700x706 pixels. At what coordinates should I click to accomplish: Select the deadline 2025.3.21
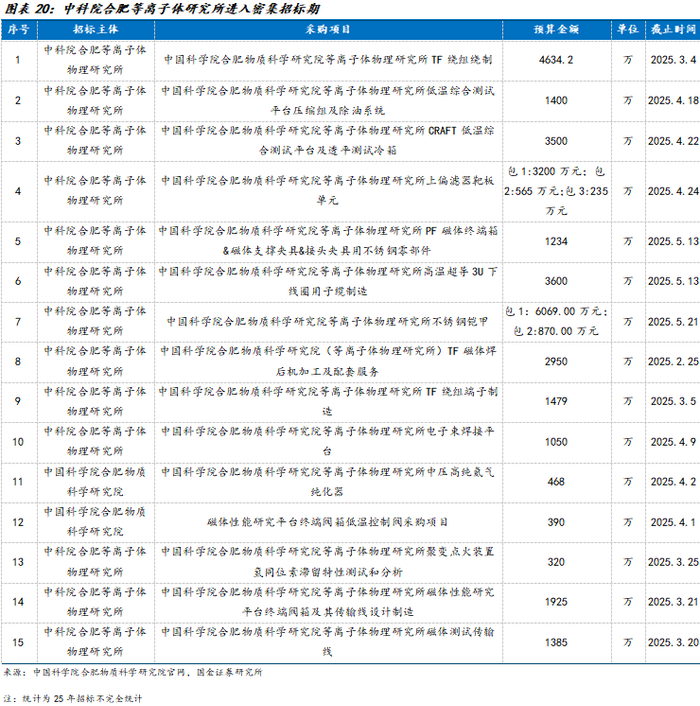(673, 602)
